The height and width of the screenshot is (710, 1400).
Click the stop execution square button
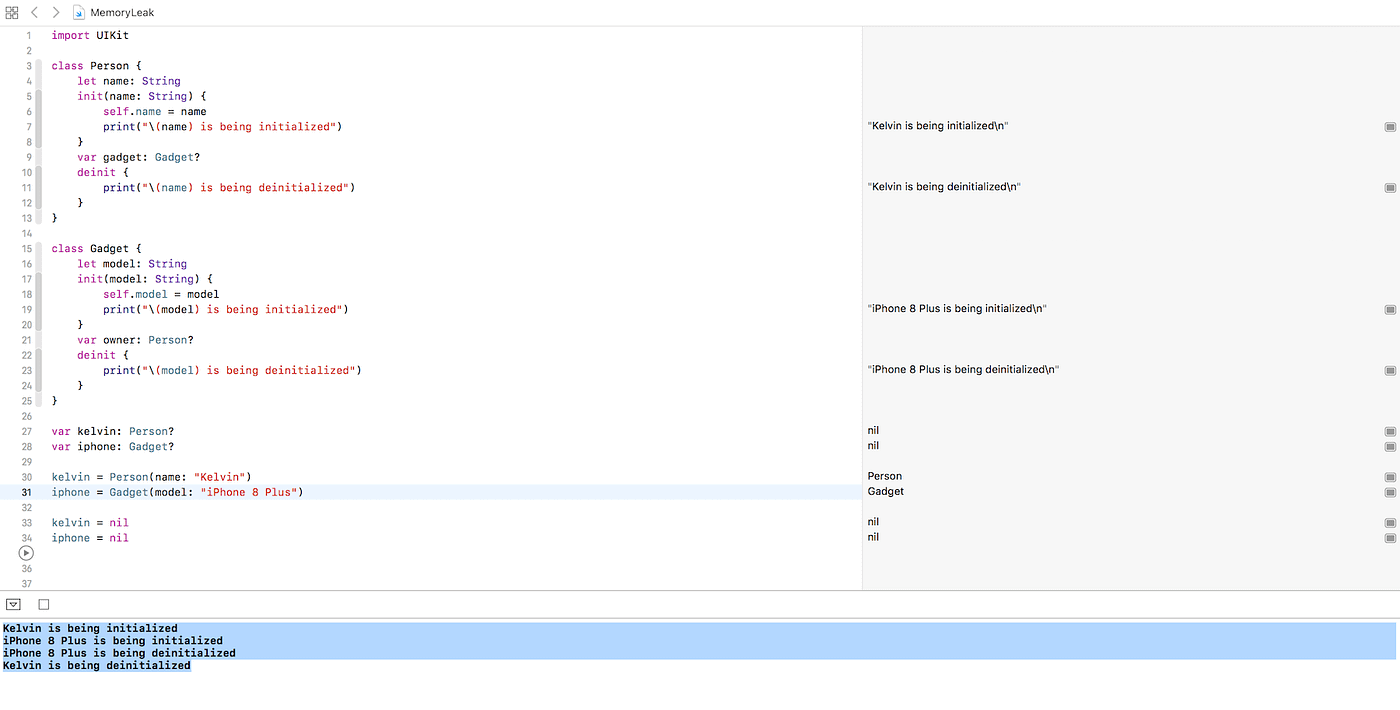pyautogui.click(x=43, y=603)
